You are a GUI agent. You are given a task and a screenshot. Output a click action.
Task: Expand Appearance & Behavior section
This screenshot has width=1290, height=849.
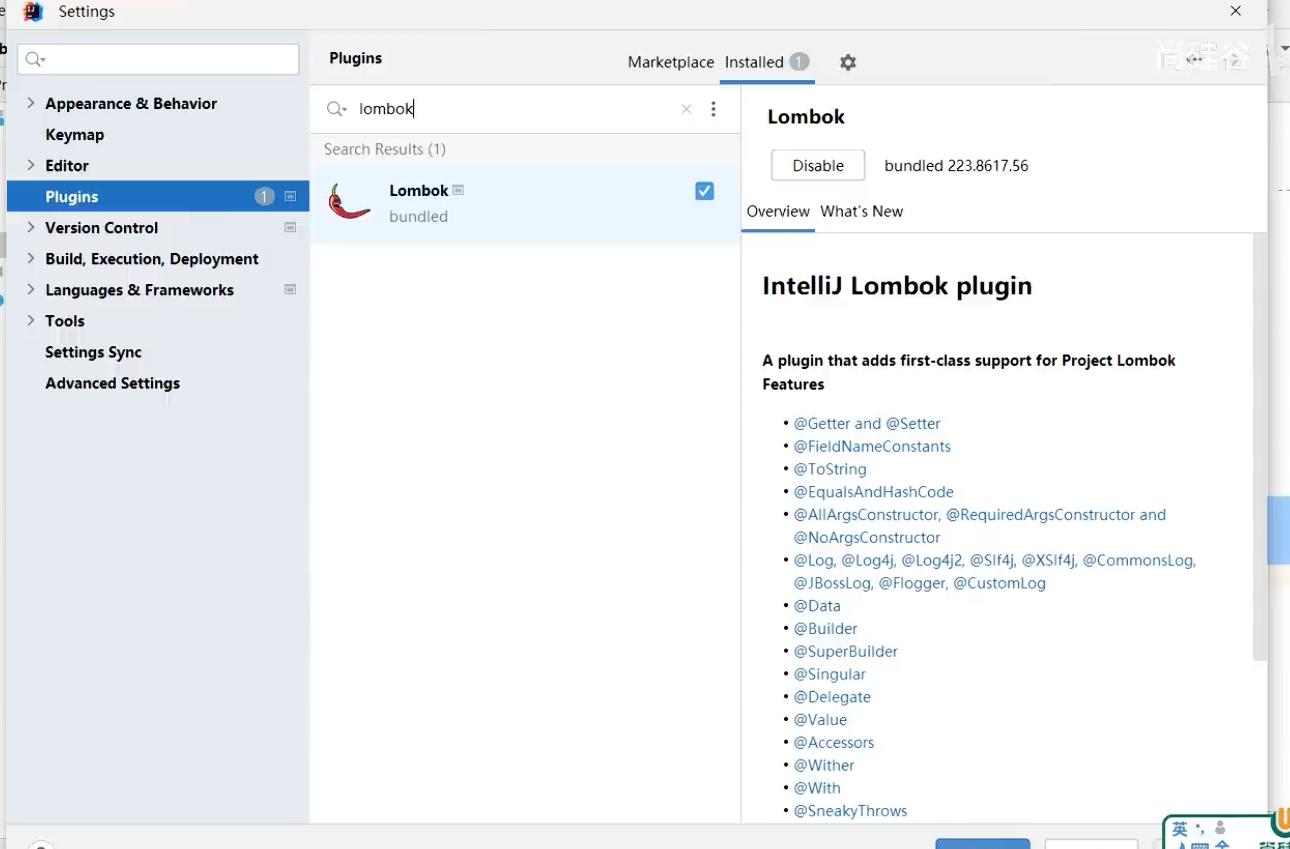(x=31, y=103)
